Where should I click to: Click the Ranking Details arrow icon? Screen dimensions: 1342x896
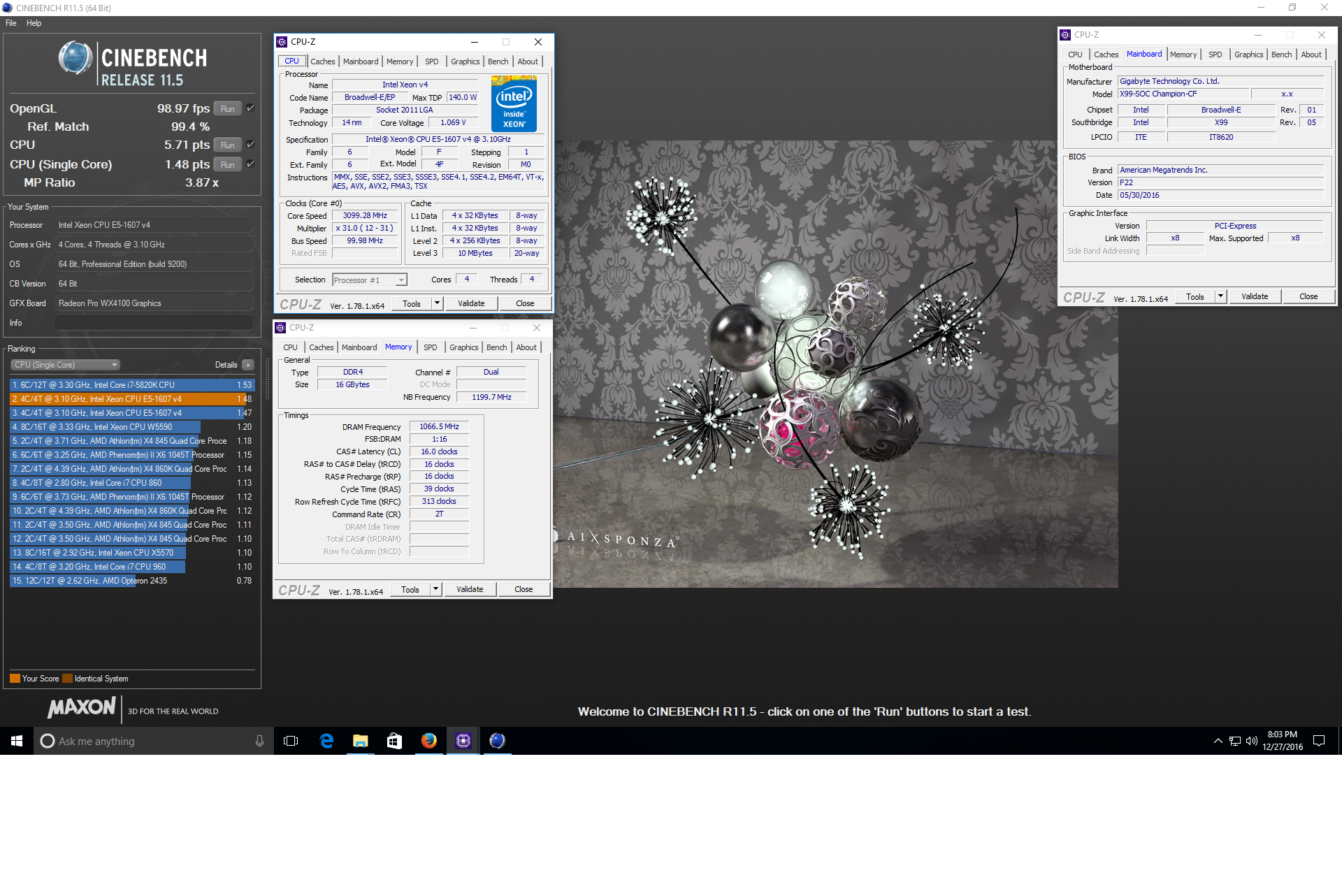[x=248, y=365]
